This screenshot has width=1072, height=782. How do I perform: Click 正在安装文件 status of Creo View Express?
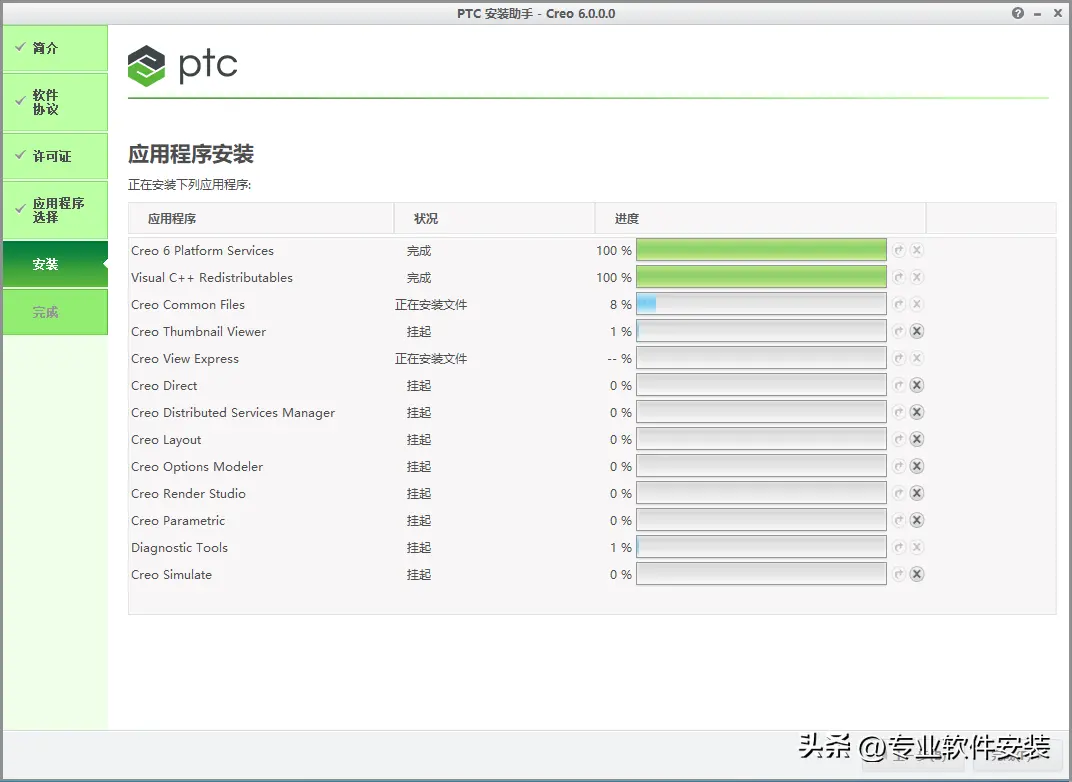click(x=431, y=359)
